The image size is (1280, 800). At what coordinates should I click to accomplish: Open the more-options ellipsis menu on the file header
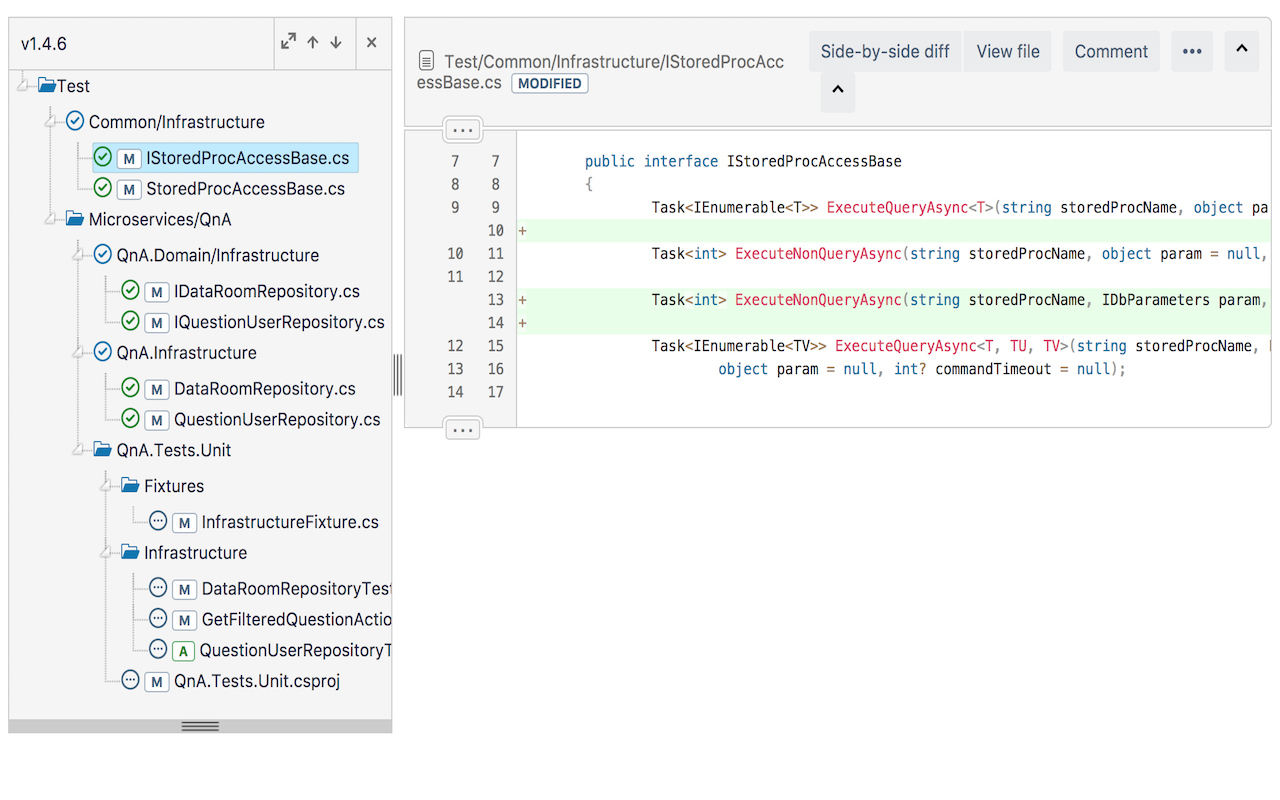pos(1192,51)
